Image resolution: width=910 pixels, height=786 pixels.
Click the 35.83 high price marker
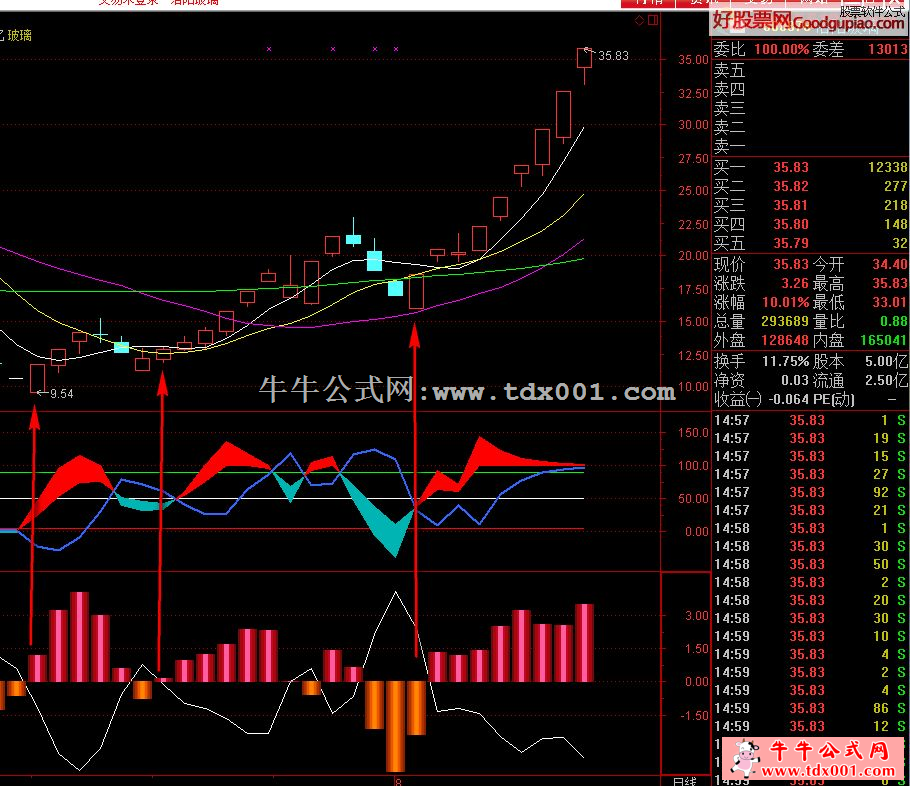pyautogui.click(x=613, y=56)
